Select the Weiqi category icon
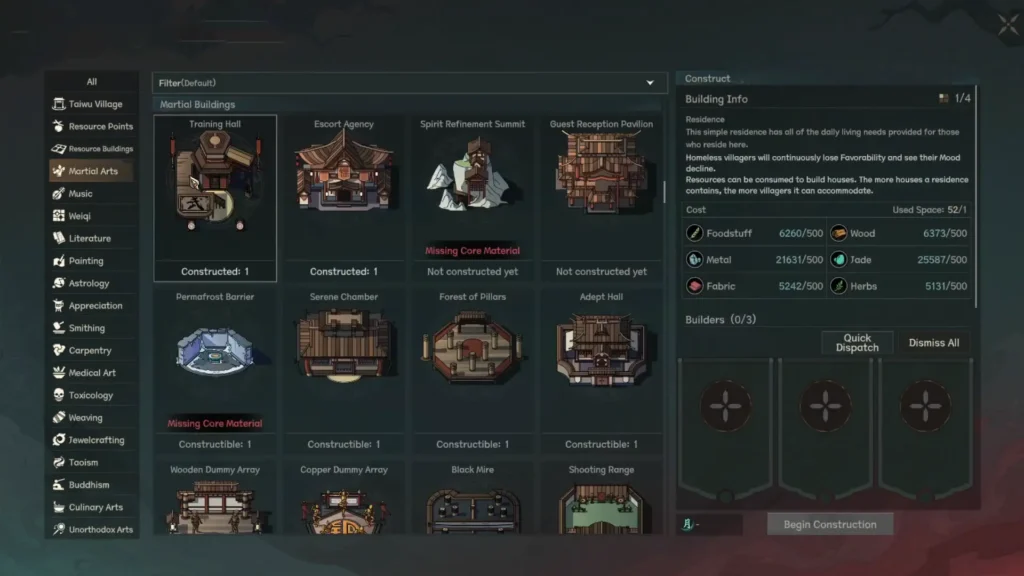This screenshot has width=1024, height=576. coord(59,216)
